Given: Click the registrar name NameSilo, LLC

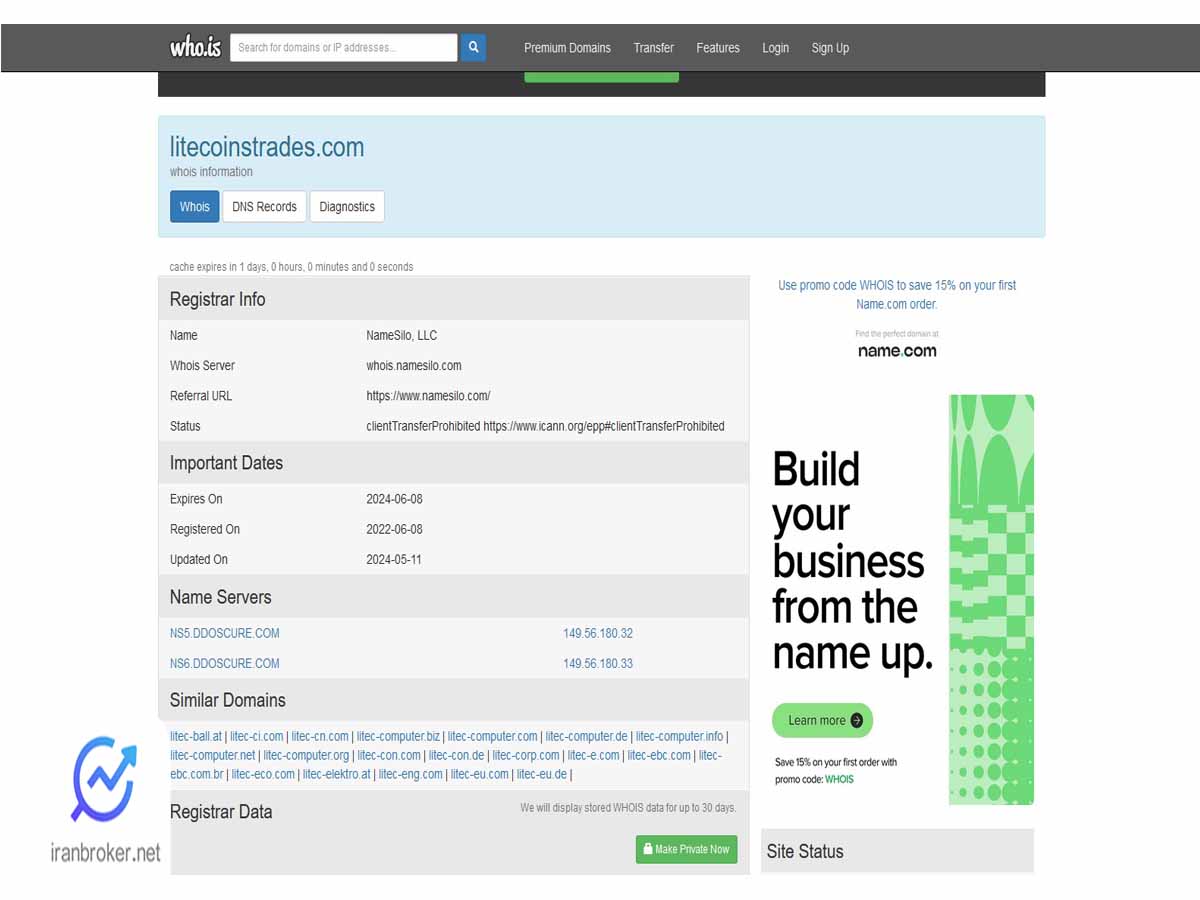Looking at the screenshot, I should click(x=402, y=335).
